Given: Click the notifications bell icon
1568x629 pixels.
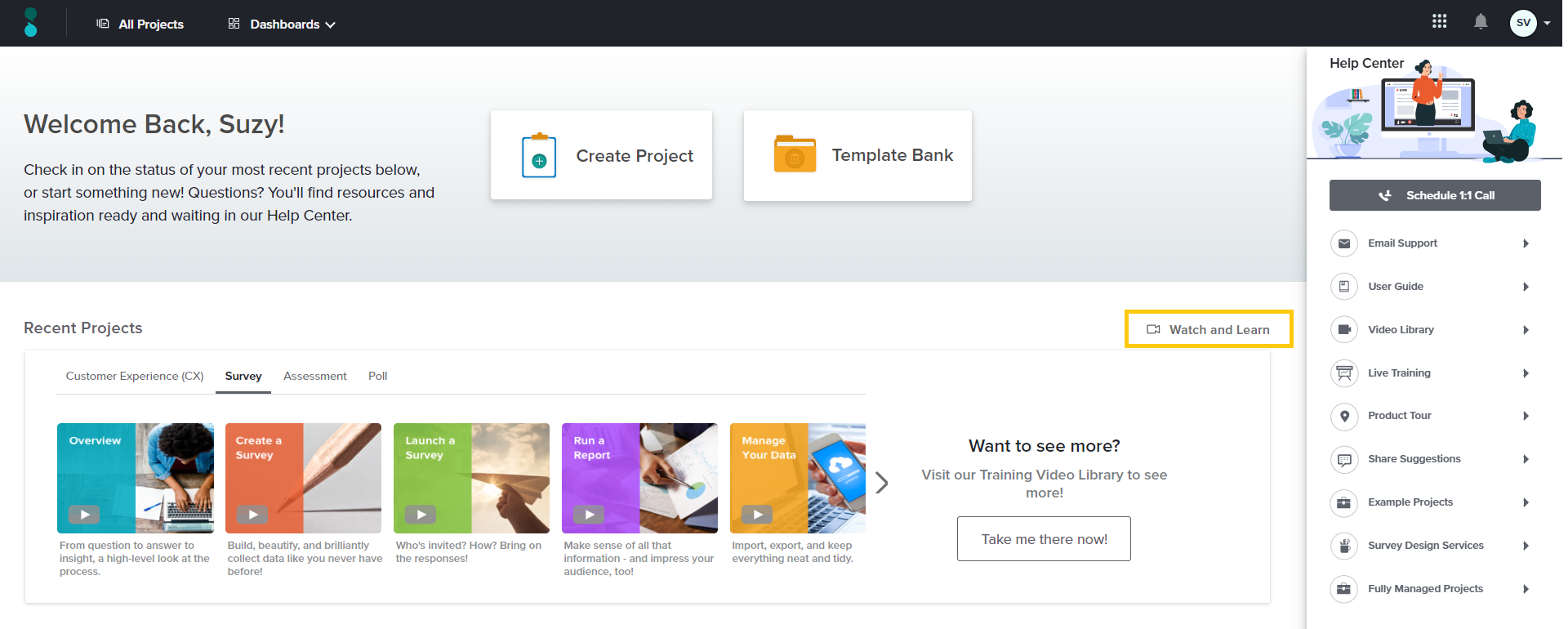Looking at the screenshot, I should click(1480, 22).
